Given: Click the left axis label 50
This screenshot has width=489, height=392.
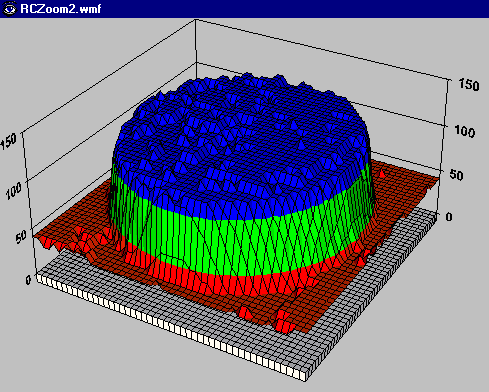Looking at the screenshot, I should (21, 236).
